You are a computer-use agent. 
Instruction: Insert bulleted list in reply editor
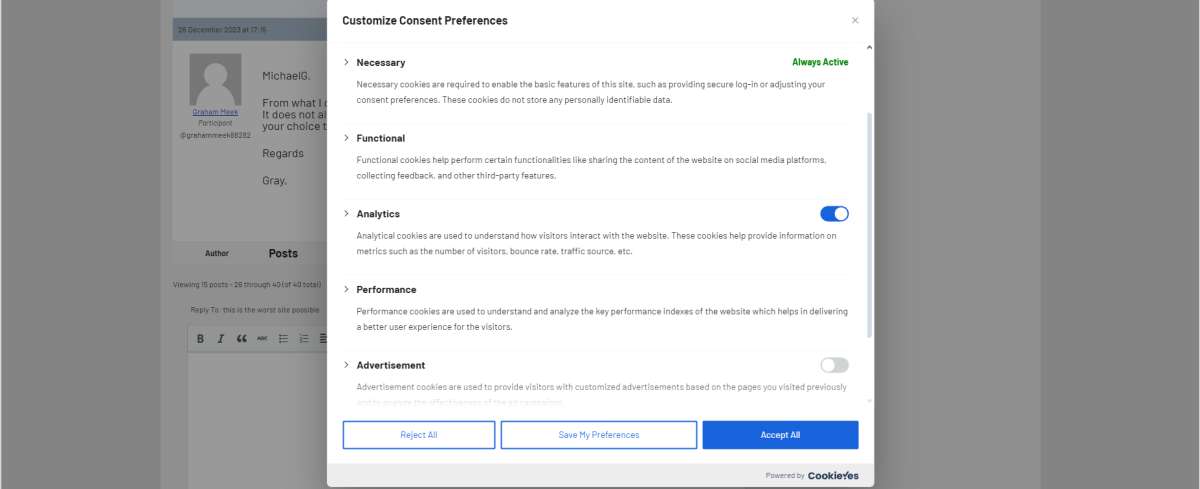(x=283, y=339)
